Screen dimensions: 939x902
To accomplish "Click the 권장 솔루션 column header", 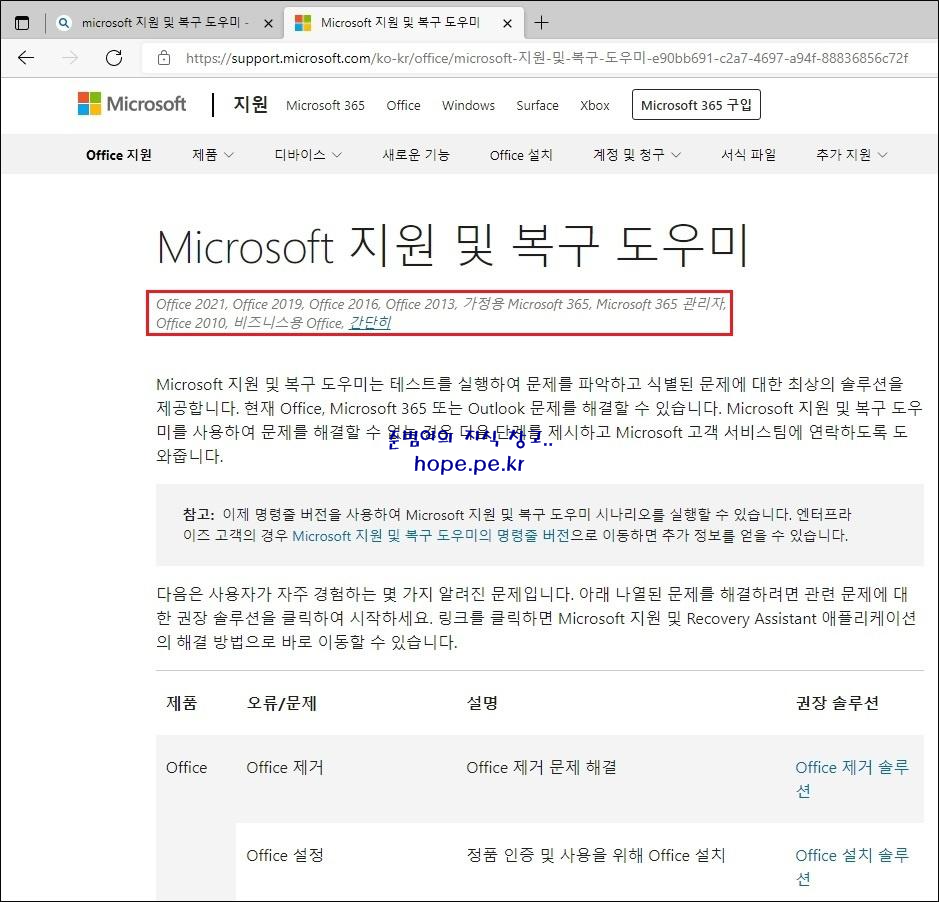I will pos(837,703).
